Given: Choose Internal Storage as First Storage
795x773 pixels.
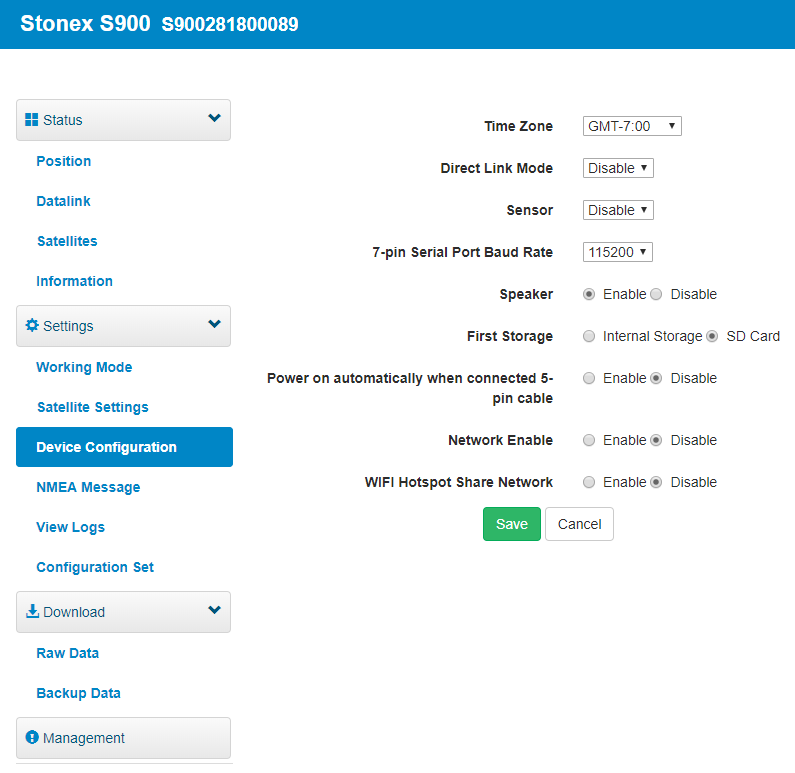Looking at the screenshot, I should pyautogui.click(x=589, y=337).
